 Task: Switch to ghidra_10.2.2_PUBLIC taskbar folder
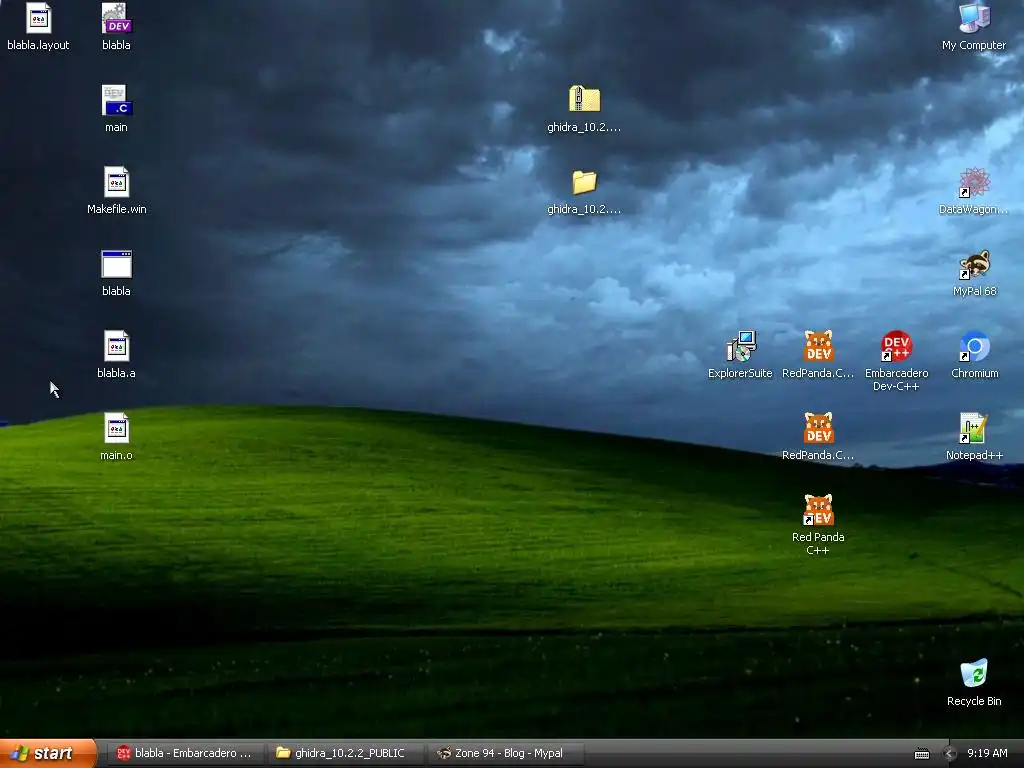pyautogui.click(x=345, y=753)
